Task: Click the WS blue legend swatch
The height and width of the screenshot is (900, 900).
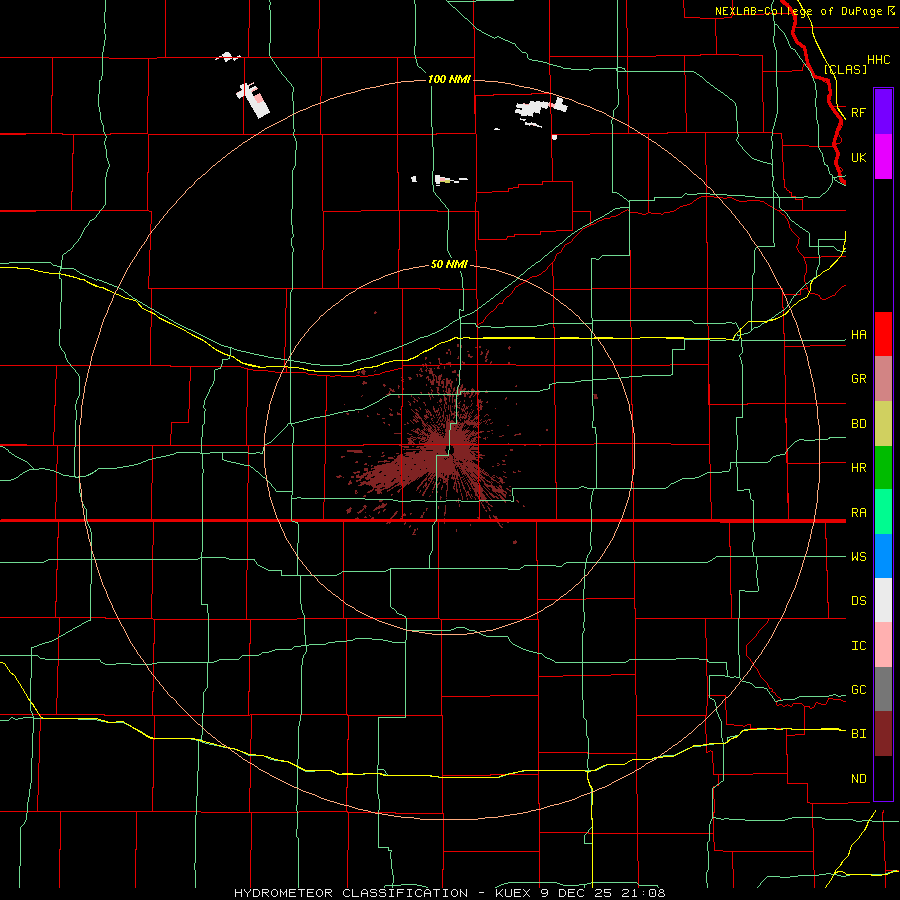Action: [x=883, y=556]
